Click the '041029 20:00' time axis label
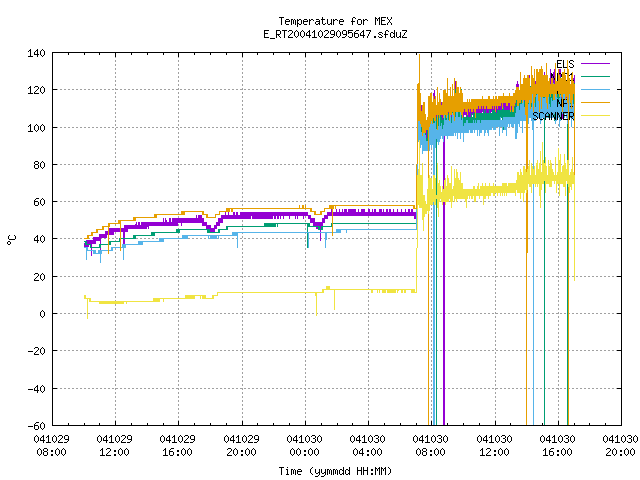 pyautogui.click(x=242, y=446)
